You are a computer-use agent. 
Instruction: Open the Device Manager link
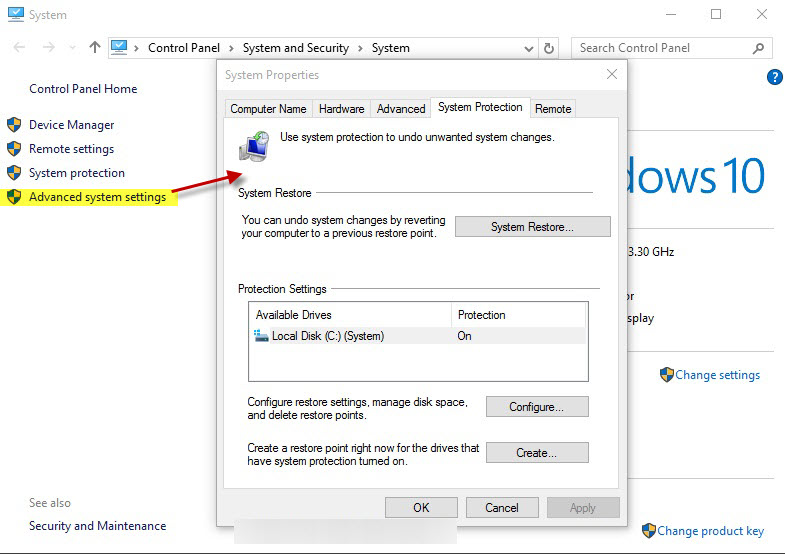click(x=72, y=125)
